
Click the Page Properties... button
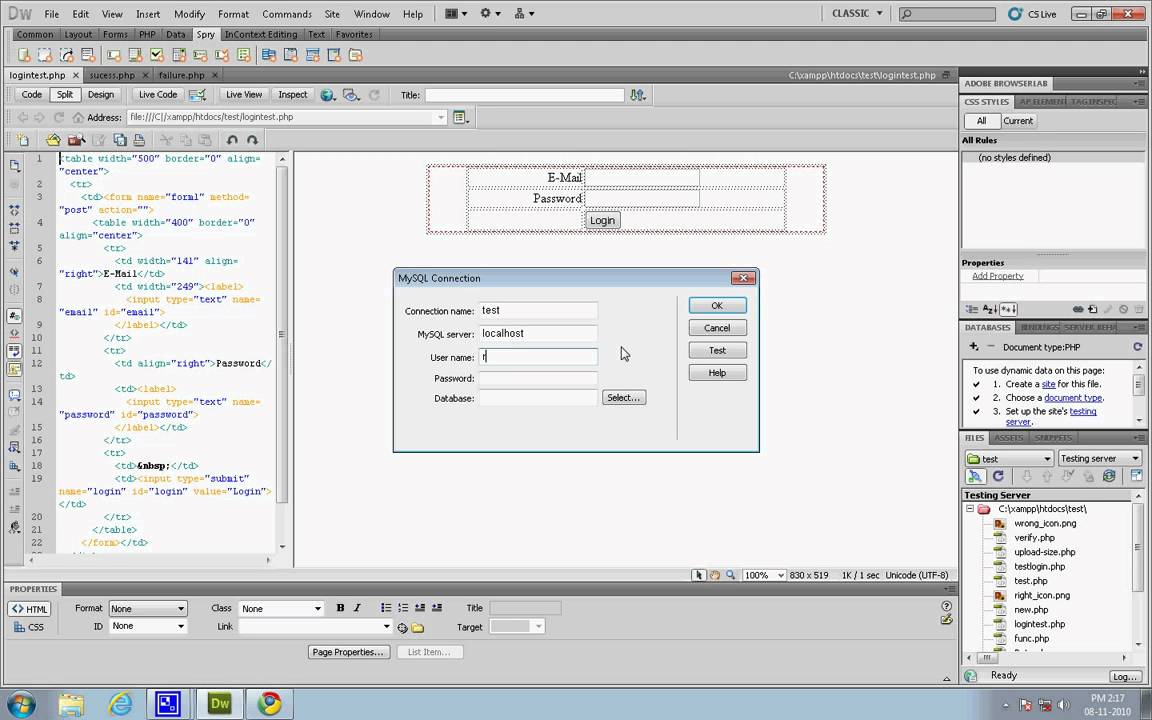(348, 652)
